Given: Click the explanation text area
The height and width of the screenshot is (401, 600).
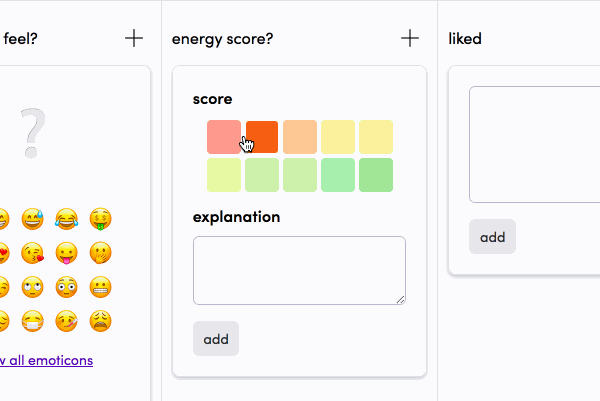Looking at the screenshot, I should click(299, 271).
